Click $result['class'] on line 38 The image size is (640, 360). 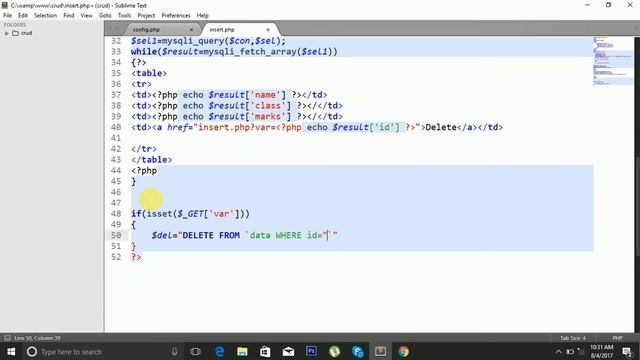coord(250,106)
